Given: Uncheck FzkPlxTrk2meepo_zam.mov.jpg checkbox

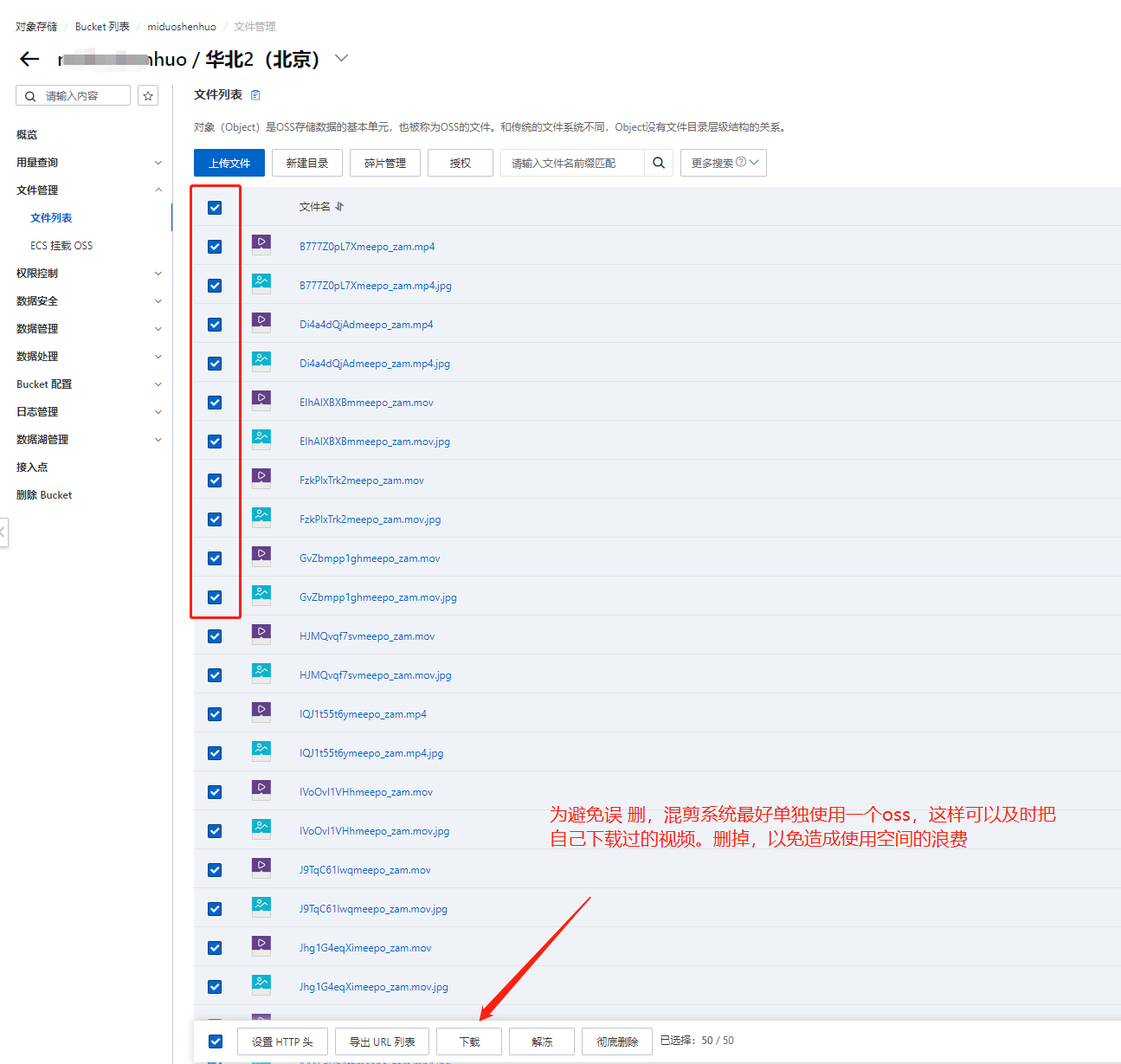Looking at the screenshot, I should 215,519.
